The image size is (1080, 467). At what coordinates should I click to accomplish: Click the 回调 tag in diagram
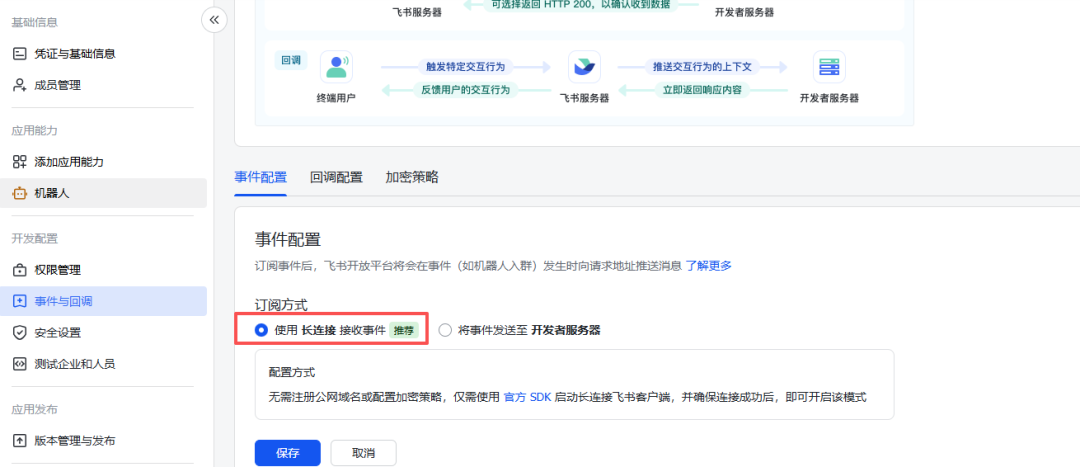click(291, 59)
